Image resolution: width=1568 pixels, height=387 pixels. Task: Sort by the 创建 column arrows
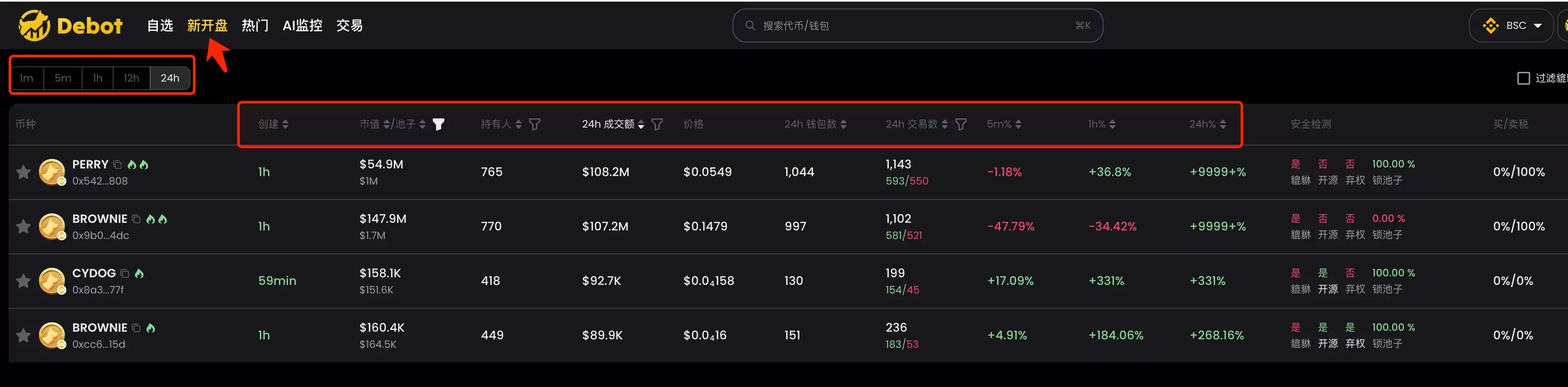pyautogui.click(x=285, y=124)
